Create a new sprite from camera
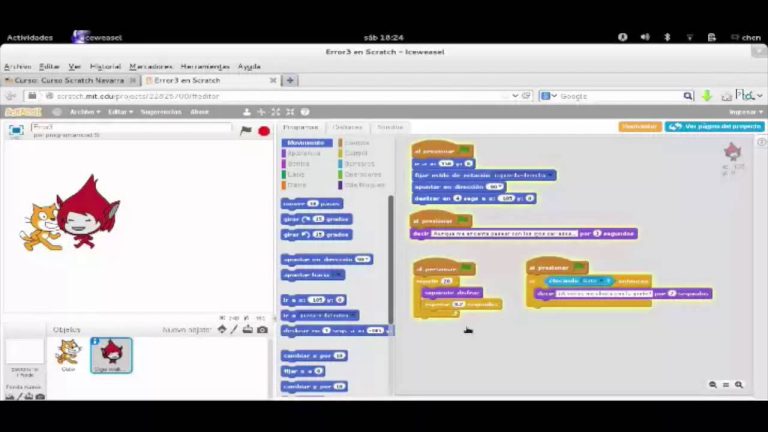This screenshot has height=432, width=768. [263, 330]
